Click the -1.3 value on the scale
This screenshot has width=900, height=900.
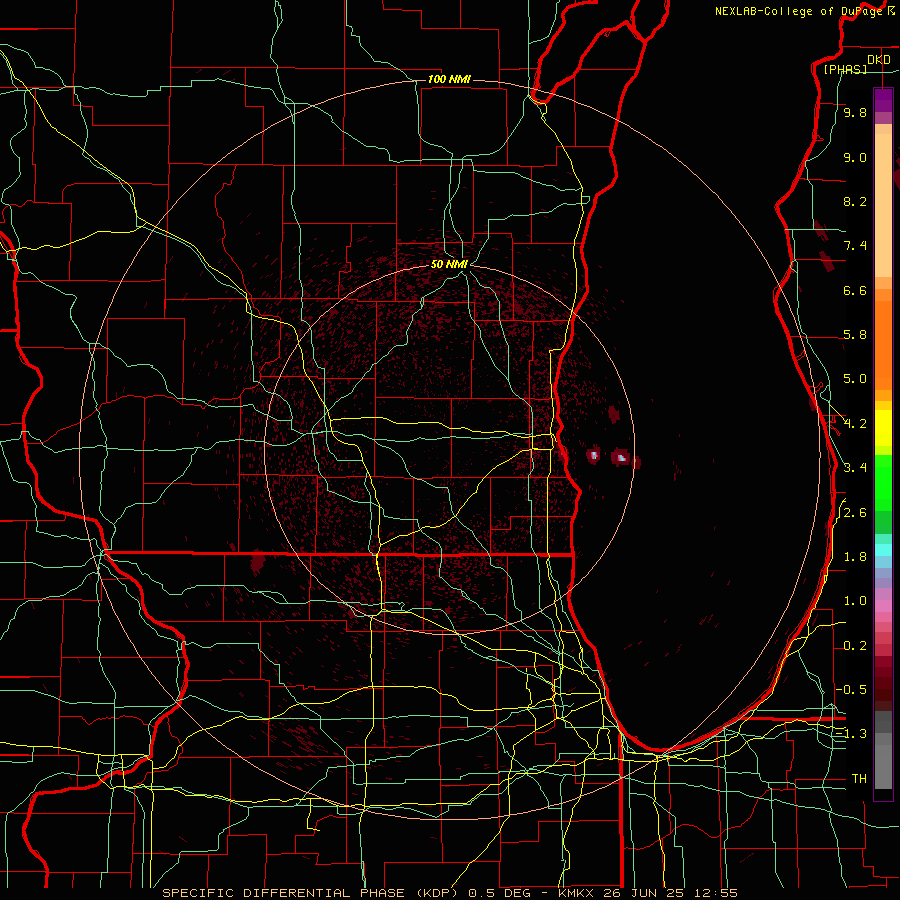(x=851, y=734)
